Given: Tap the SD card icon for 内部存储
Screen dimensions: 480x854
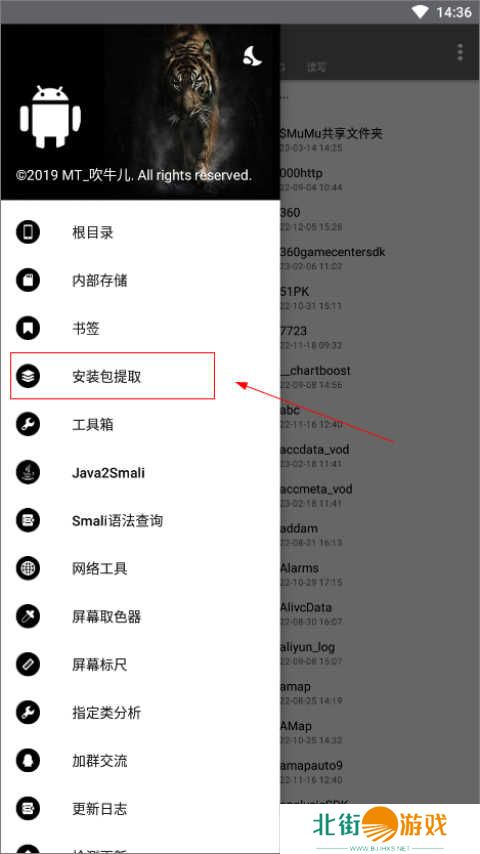Looking at the screenshot, I should point(28,280).
